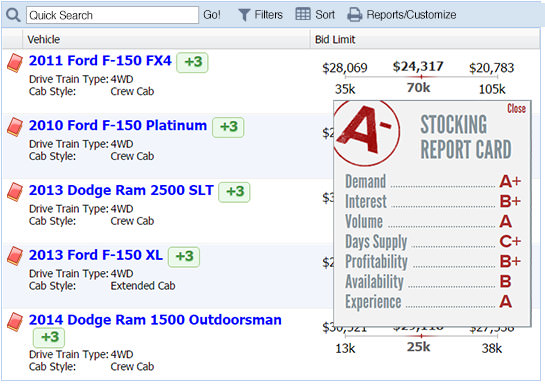Click the Vehicle column header
The image size is (545, 385).
click(44, 39)
